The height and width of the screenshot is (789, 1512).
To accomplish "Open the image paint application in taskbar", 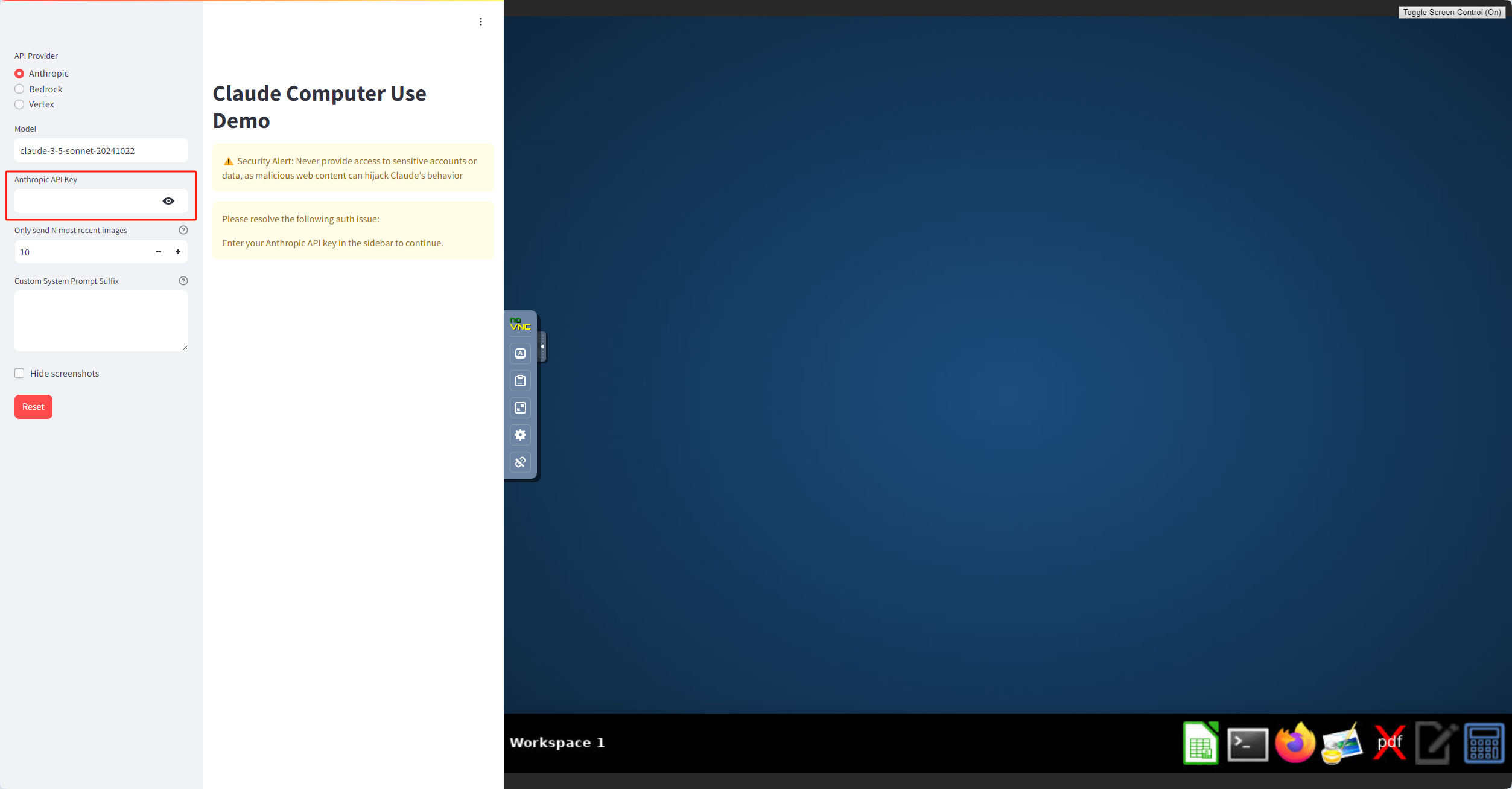I will click(x=1342, y=743).
